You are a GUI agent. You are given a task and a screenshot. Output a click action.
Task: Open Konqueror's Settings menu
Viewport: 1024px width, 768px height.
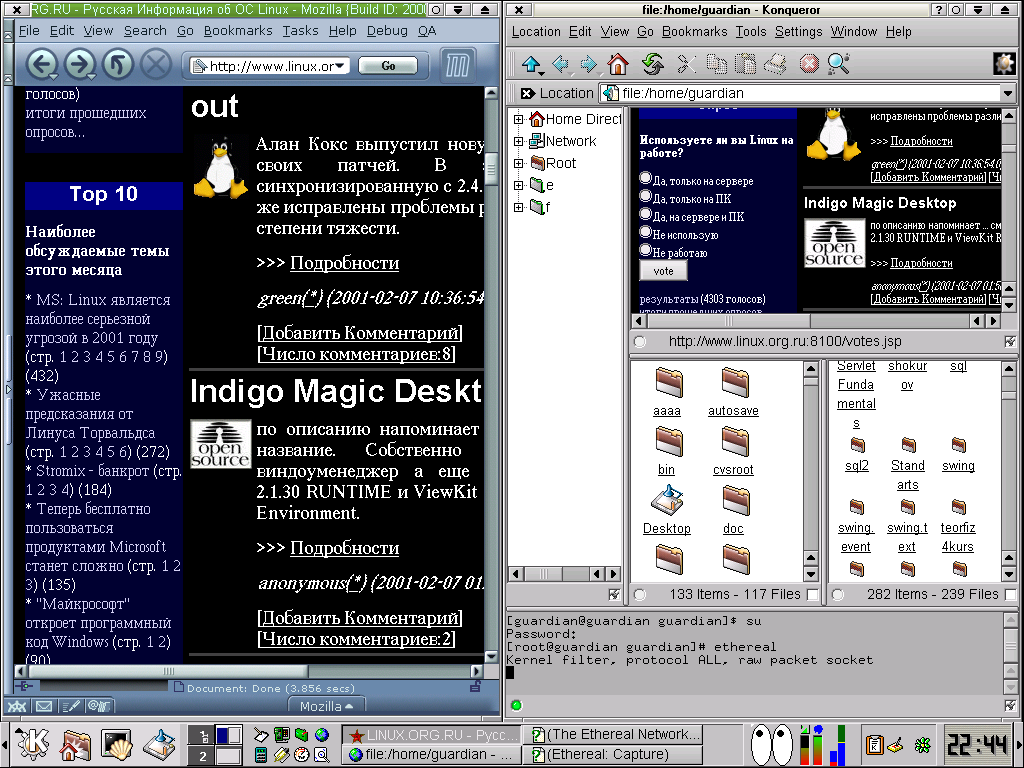tap(798, 31)
